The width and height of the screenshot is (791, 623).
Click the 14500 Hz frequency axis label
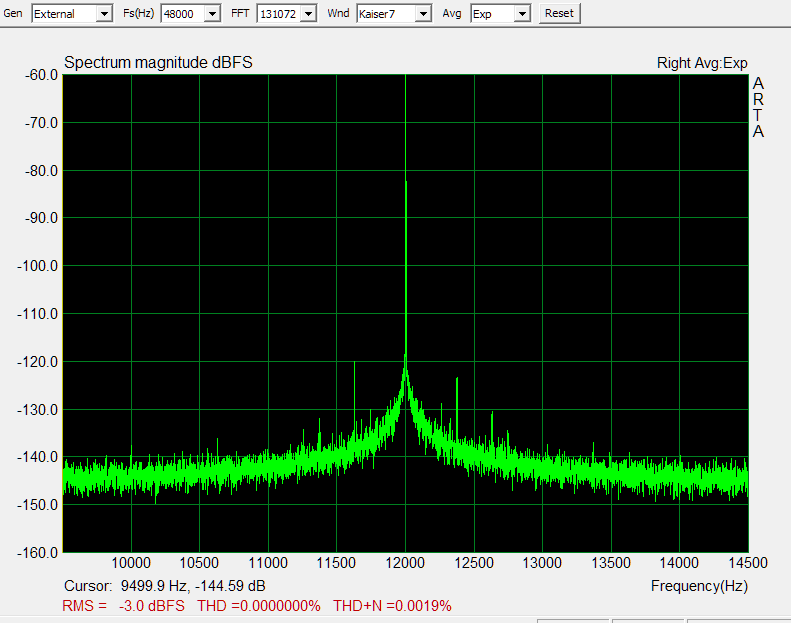(x=748, y=562)
